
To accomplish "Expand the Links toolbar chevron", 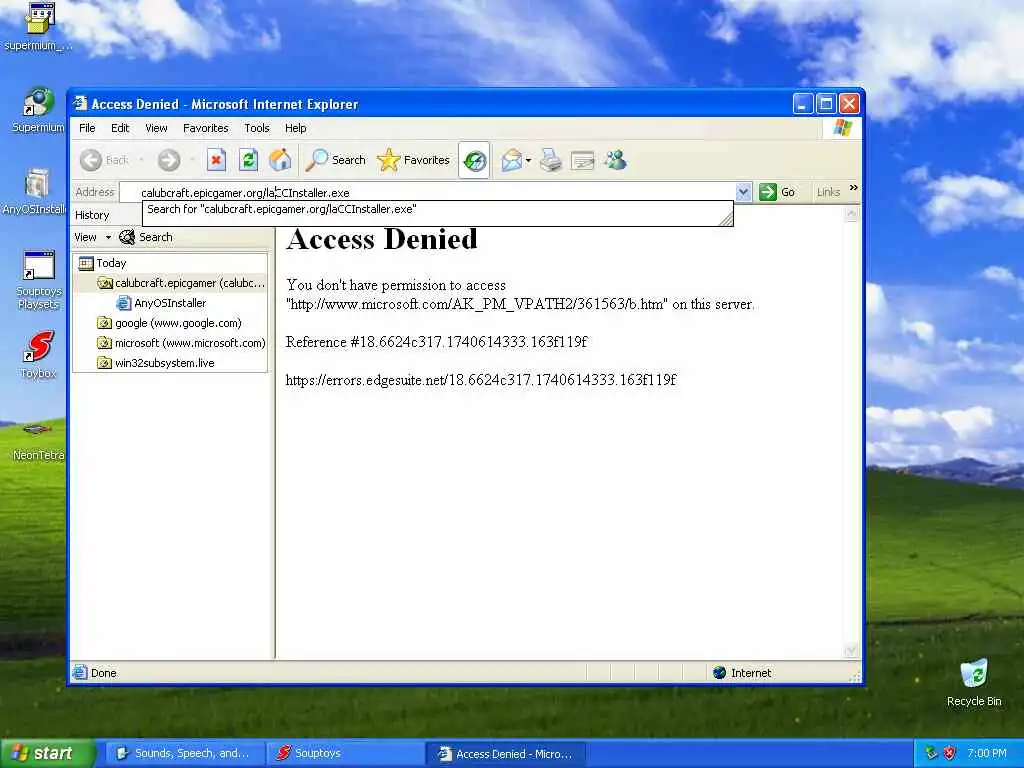I will [853, 188].
